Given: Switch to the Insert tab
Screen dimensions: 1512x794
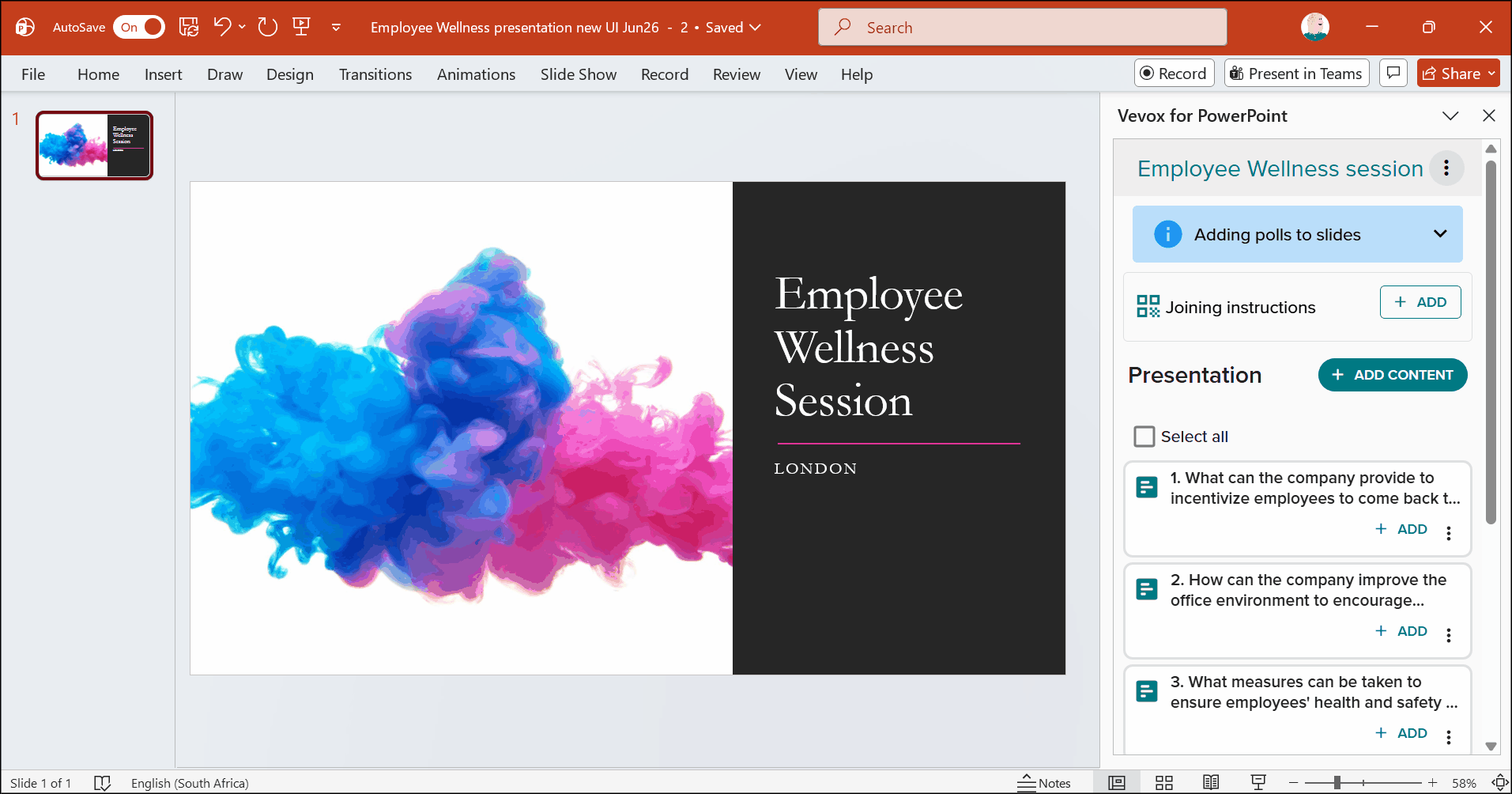Looking at the screenshot, I should pos(163,74).
